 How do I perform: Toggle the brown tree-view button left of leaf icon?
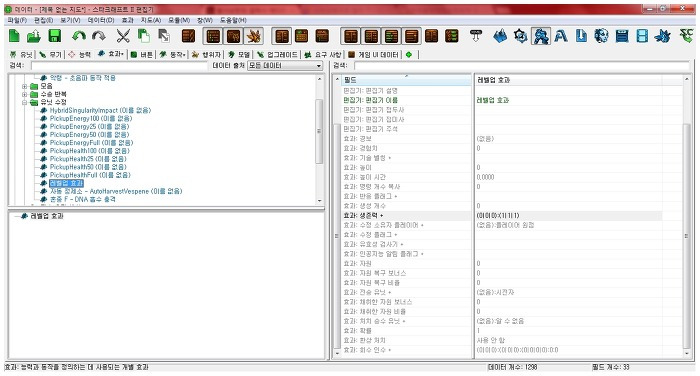pyautogui.click(x=233, y=36)
